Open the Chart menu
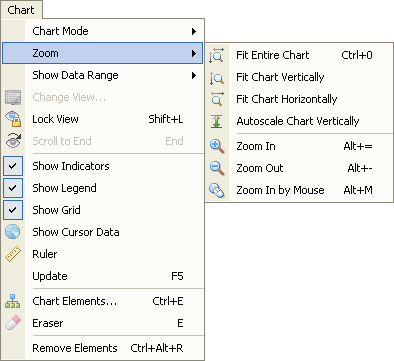Image resolution: width=394 pixels, height=361 pixels. (x=21, y=10)
